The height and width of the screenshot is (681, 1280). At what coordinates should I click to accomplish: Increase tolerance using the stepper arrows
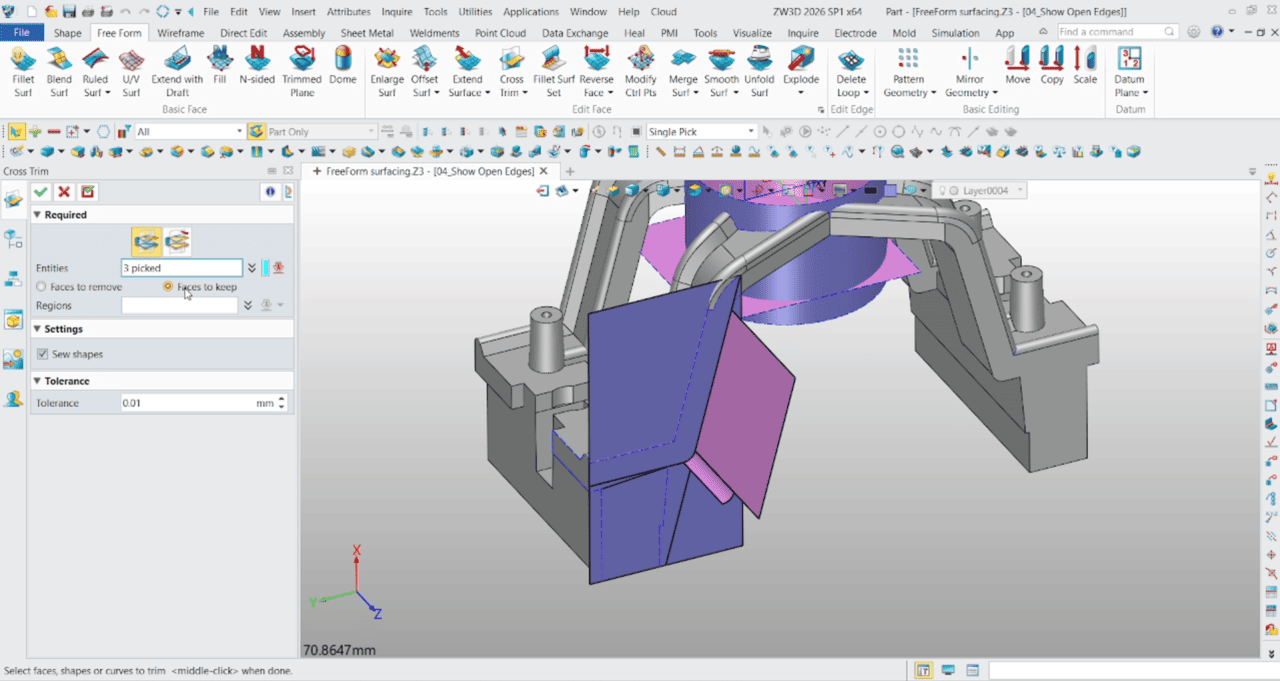[279, 398]
